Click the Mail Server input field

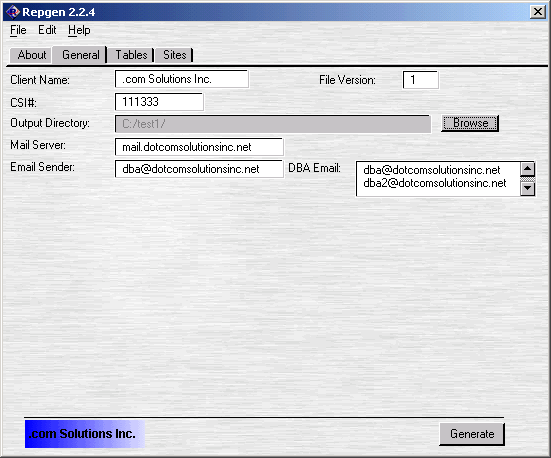199,147
